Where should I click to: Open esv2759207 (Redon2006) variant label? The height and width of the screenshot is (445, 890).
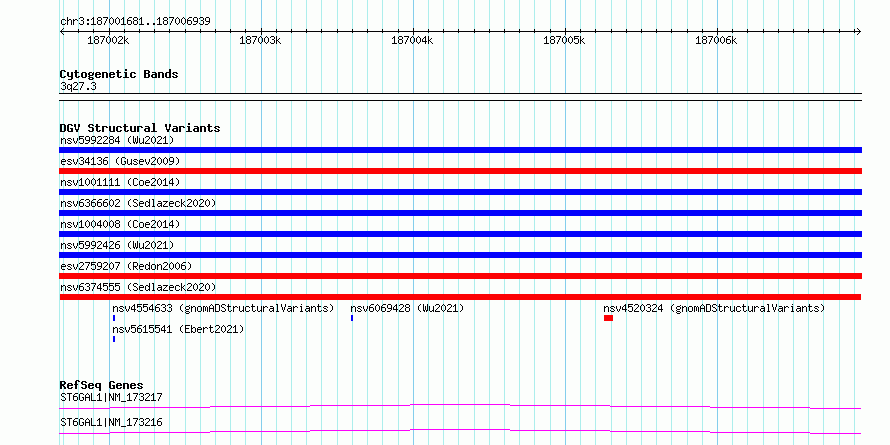tap(126, 266)
